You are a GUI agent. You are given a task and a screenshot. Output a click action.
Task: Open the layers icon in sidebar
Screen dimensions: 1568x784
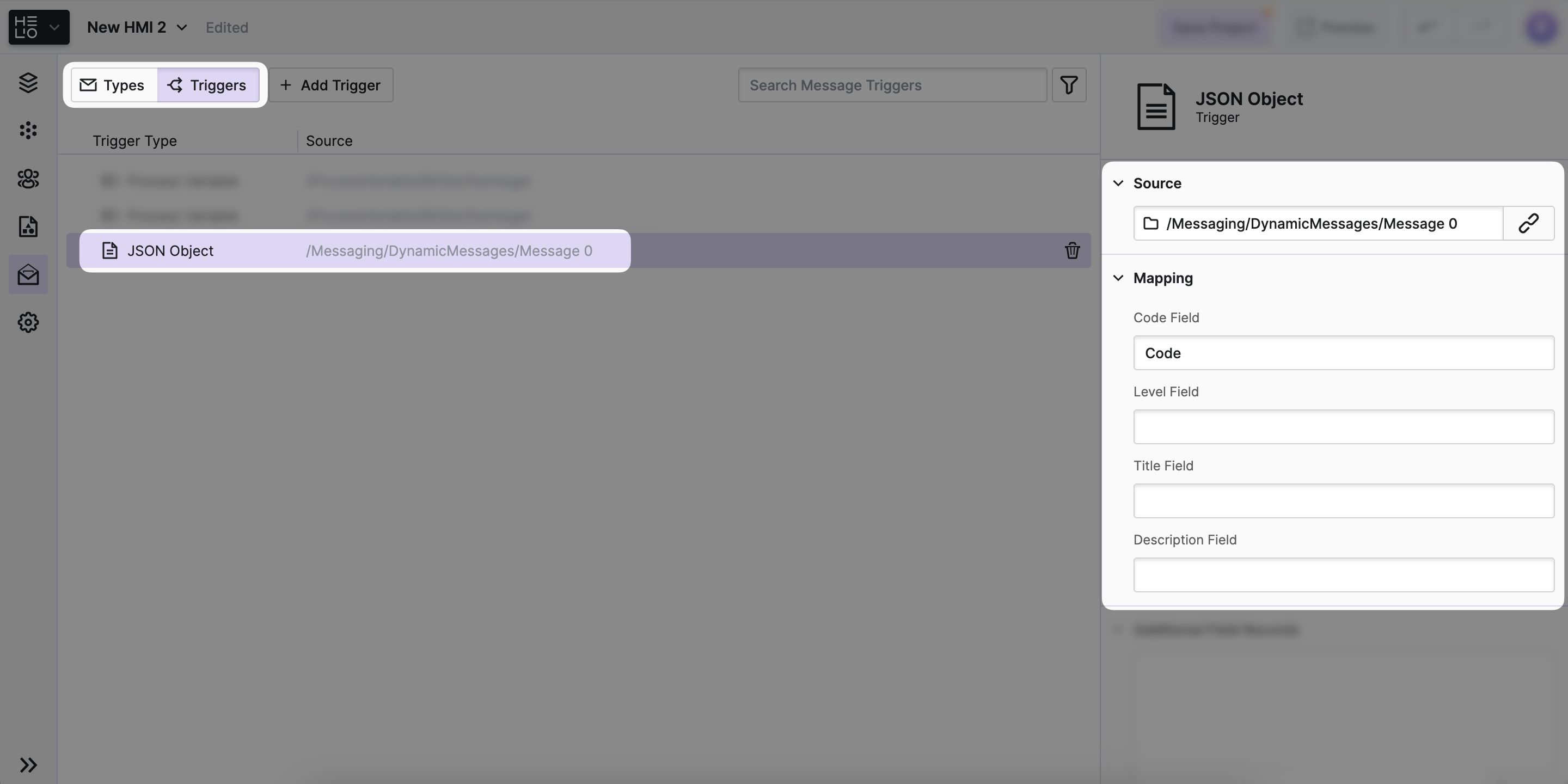click(x=28, y=83)
